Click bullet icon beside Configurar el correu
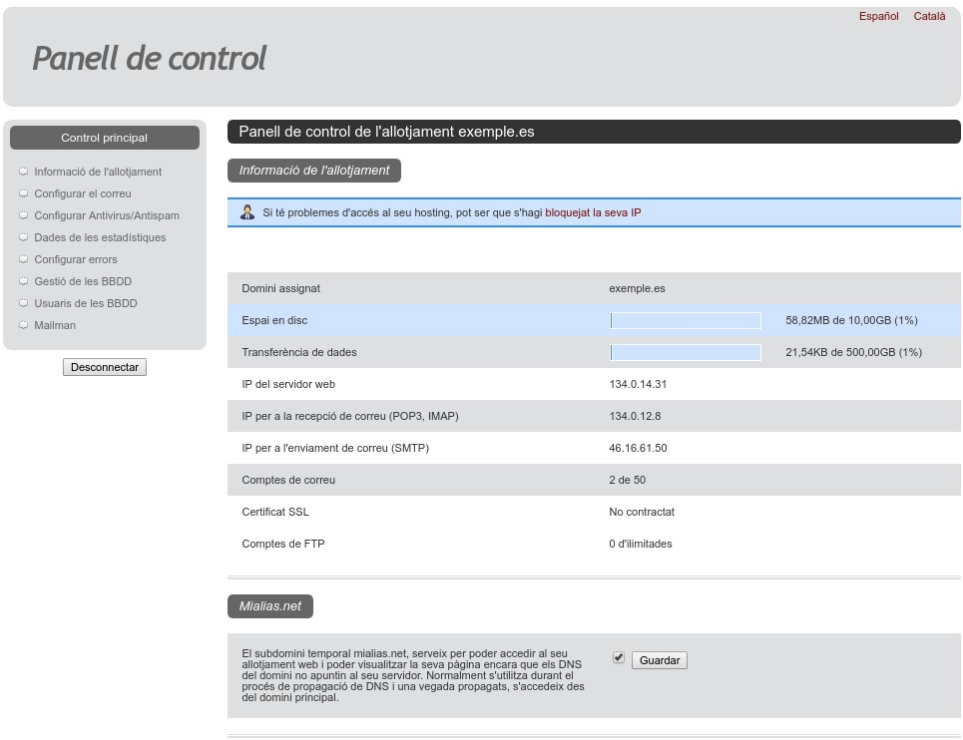This screenshot has width=963, height=740. click(x=23, y=193)
